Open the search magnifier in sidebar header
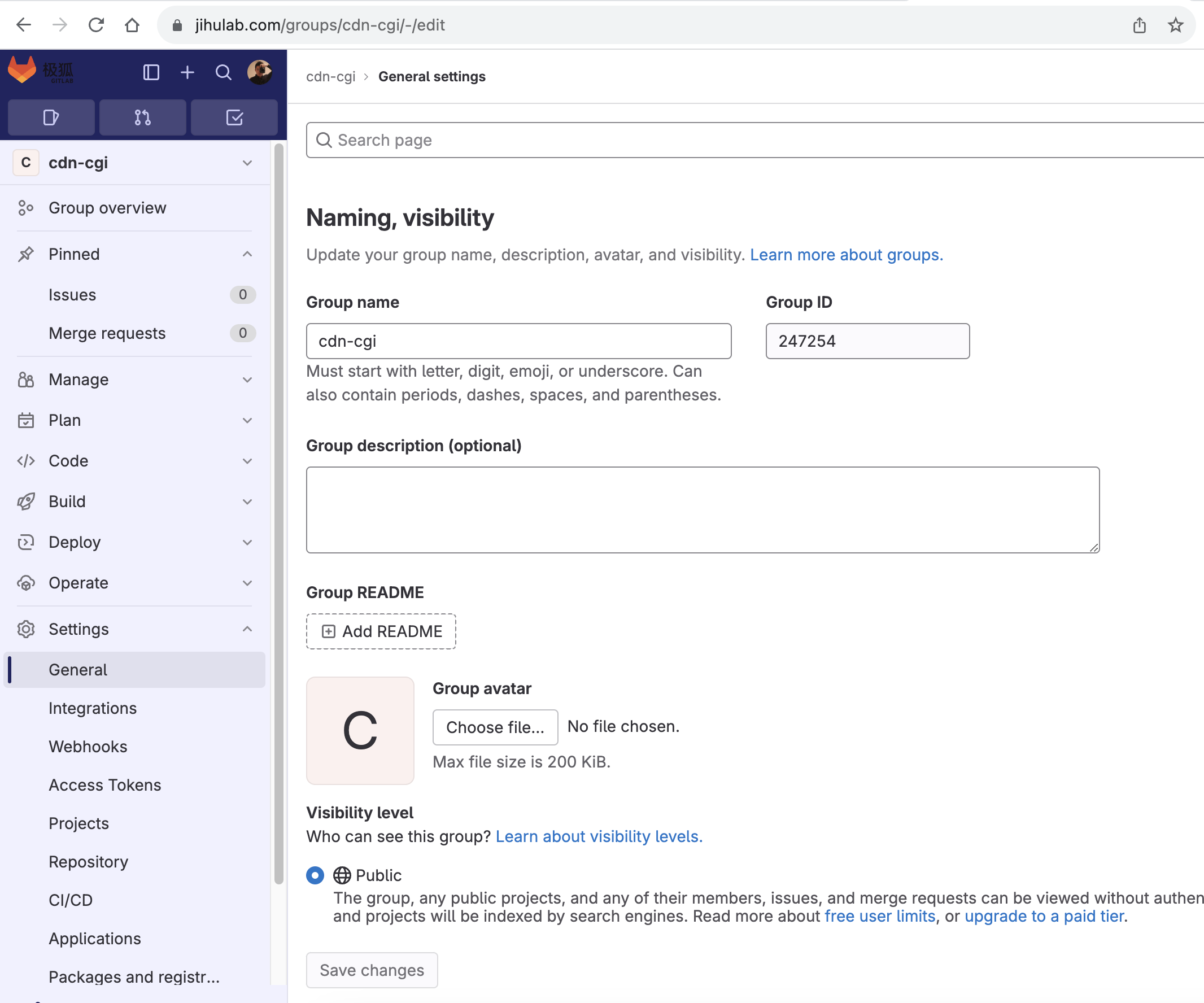Image resolution: width=1204 pixels, height=1003 pixels. 224,72
